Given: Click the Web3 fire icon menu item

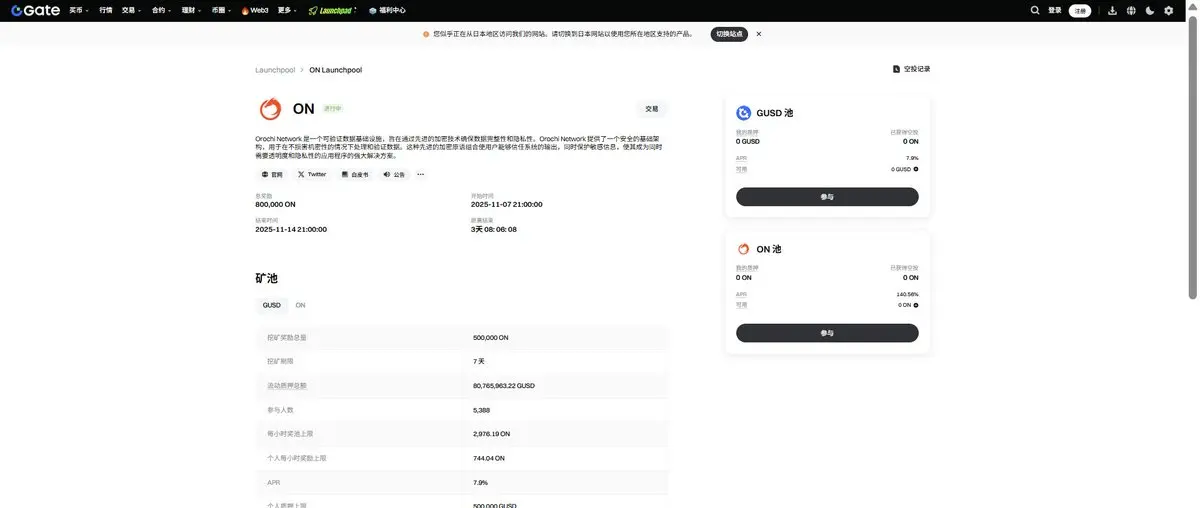Looking at the screenshot, I should [255, 10].
